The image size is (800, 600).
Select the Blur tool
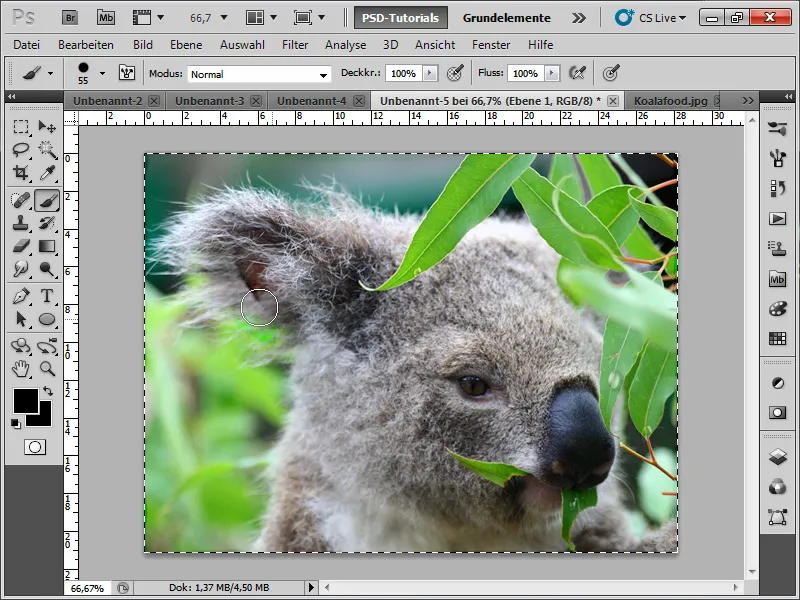[21, 269]
